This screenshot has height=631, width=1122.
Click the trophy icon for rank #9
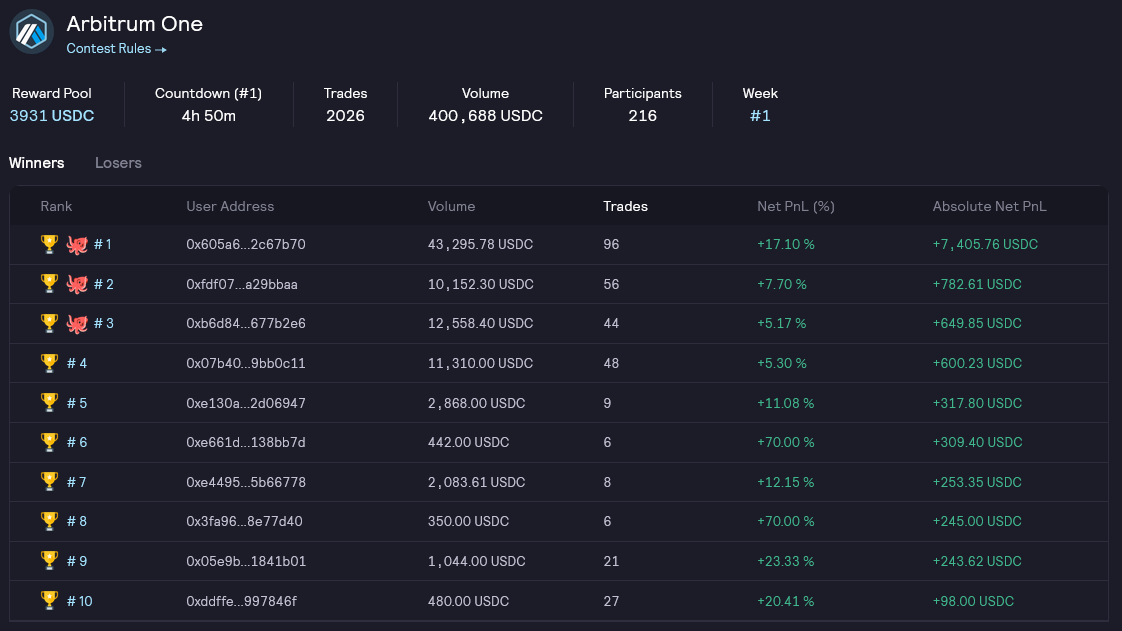coord(49,561)
